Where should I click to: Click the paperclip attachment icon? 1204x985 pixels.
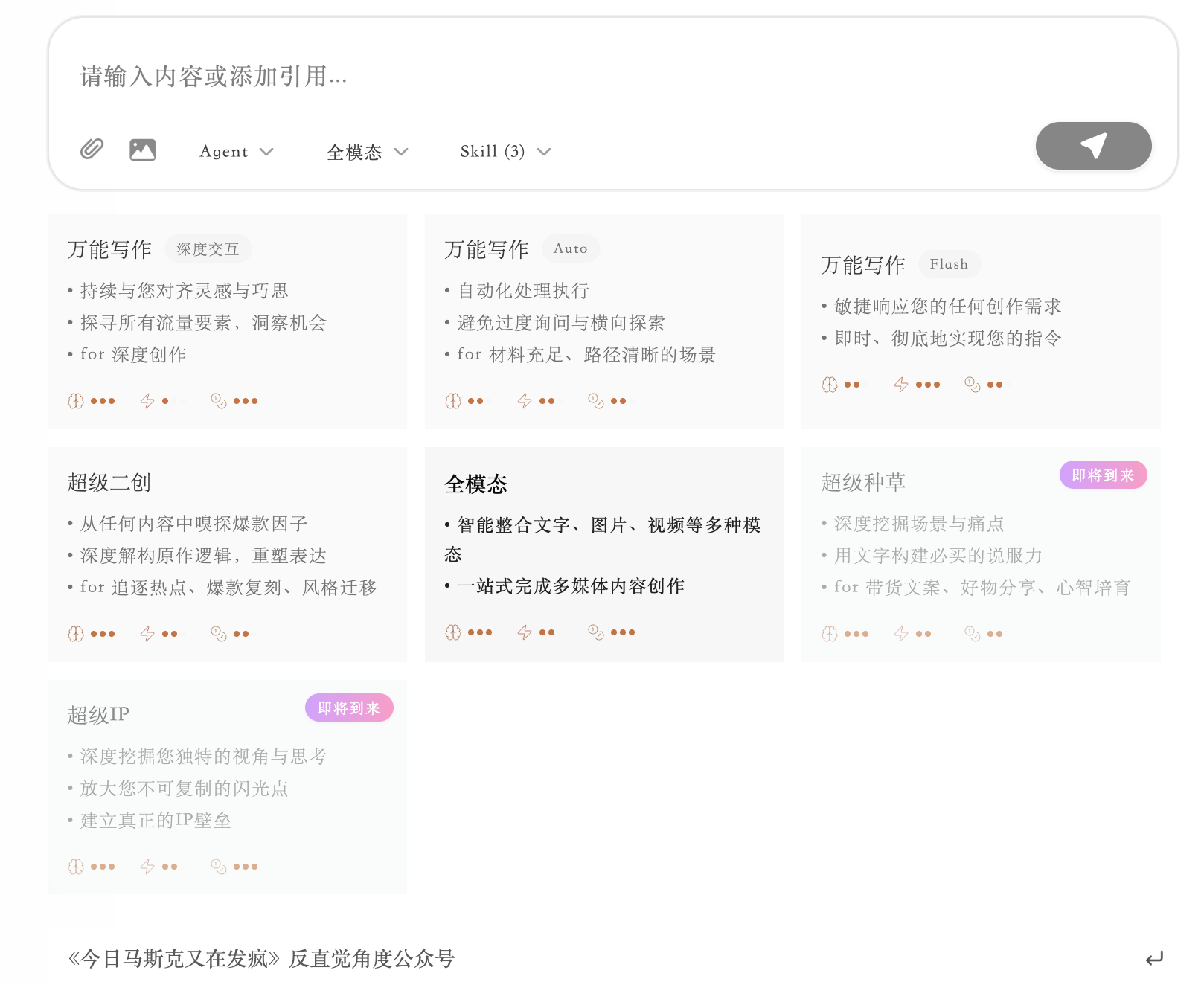pyautogui.click(x=92, y=150)
